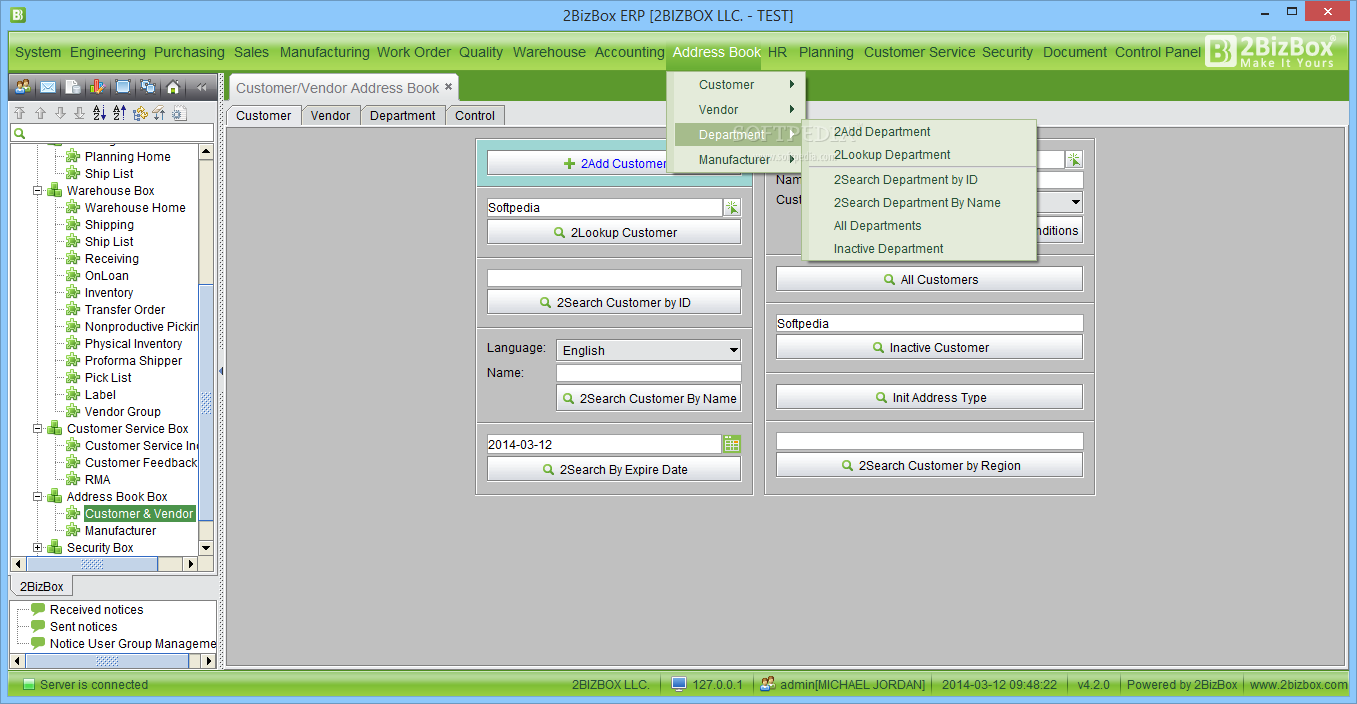Select 2Lookup Department menu item
Viewport: 1357px width, 704px height.
click(x=919, y=155)
